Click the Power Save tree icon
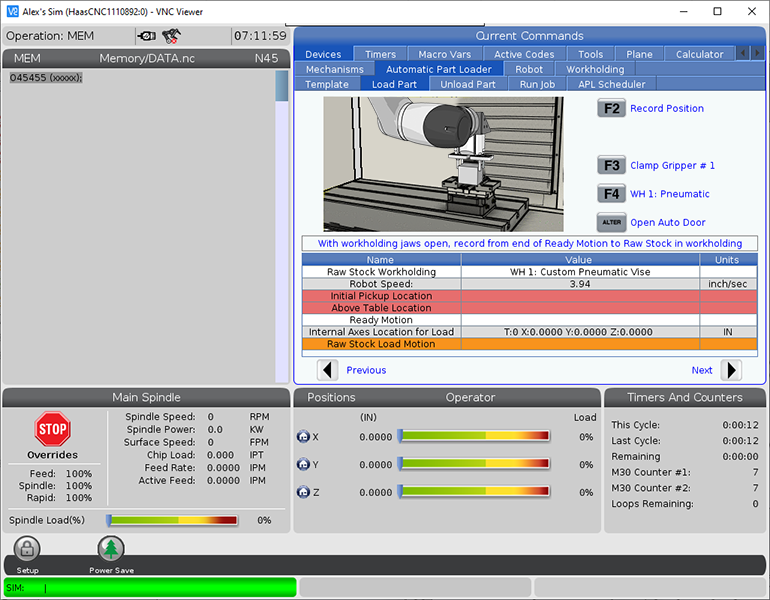 [111, 548]
